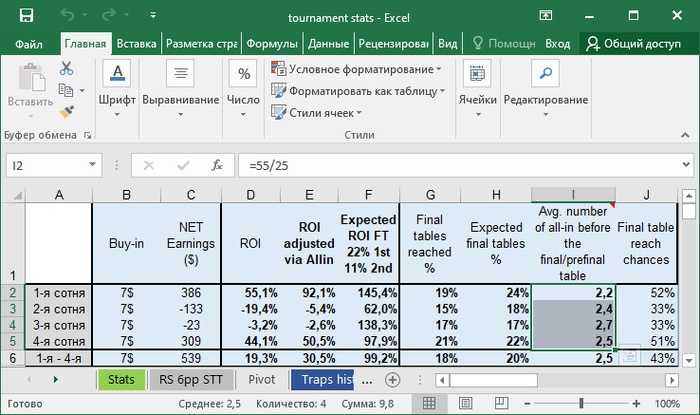Switch to Page Layout view icon

pyautogui.click(x=465, y=403)
